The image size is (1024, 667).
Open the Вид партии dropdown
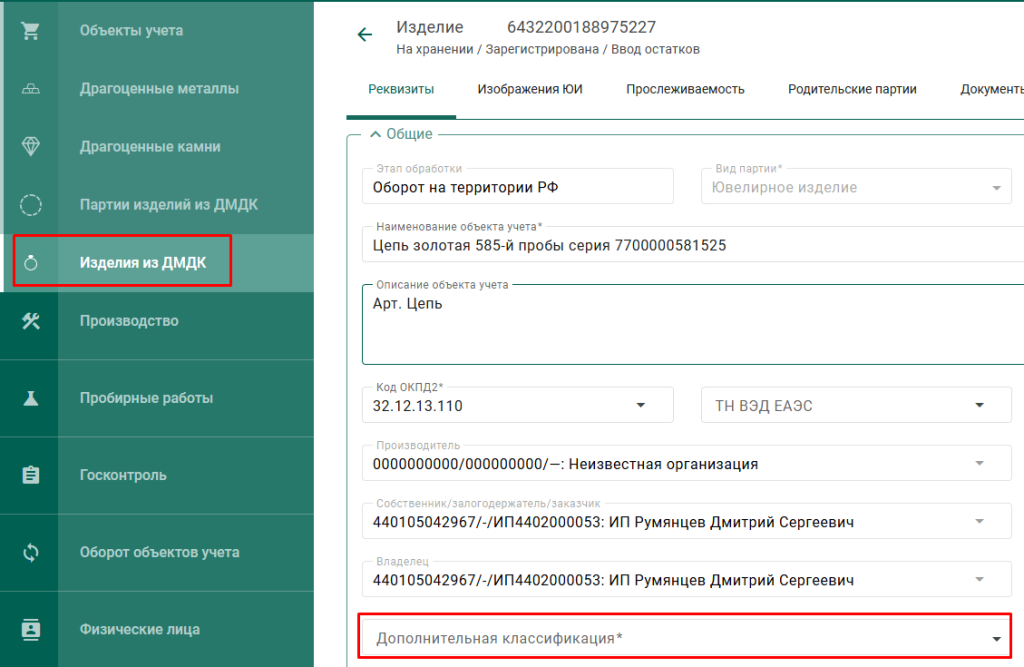click(856, 186)
